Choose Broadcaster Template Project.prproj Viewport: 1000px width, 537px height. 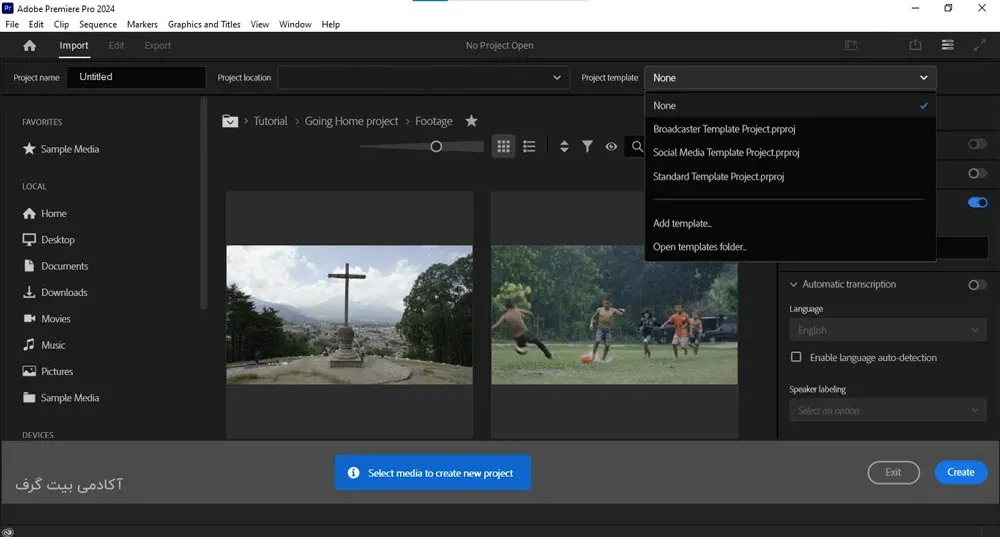tap(790, 129)
